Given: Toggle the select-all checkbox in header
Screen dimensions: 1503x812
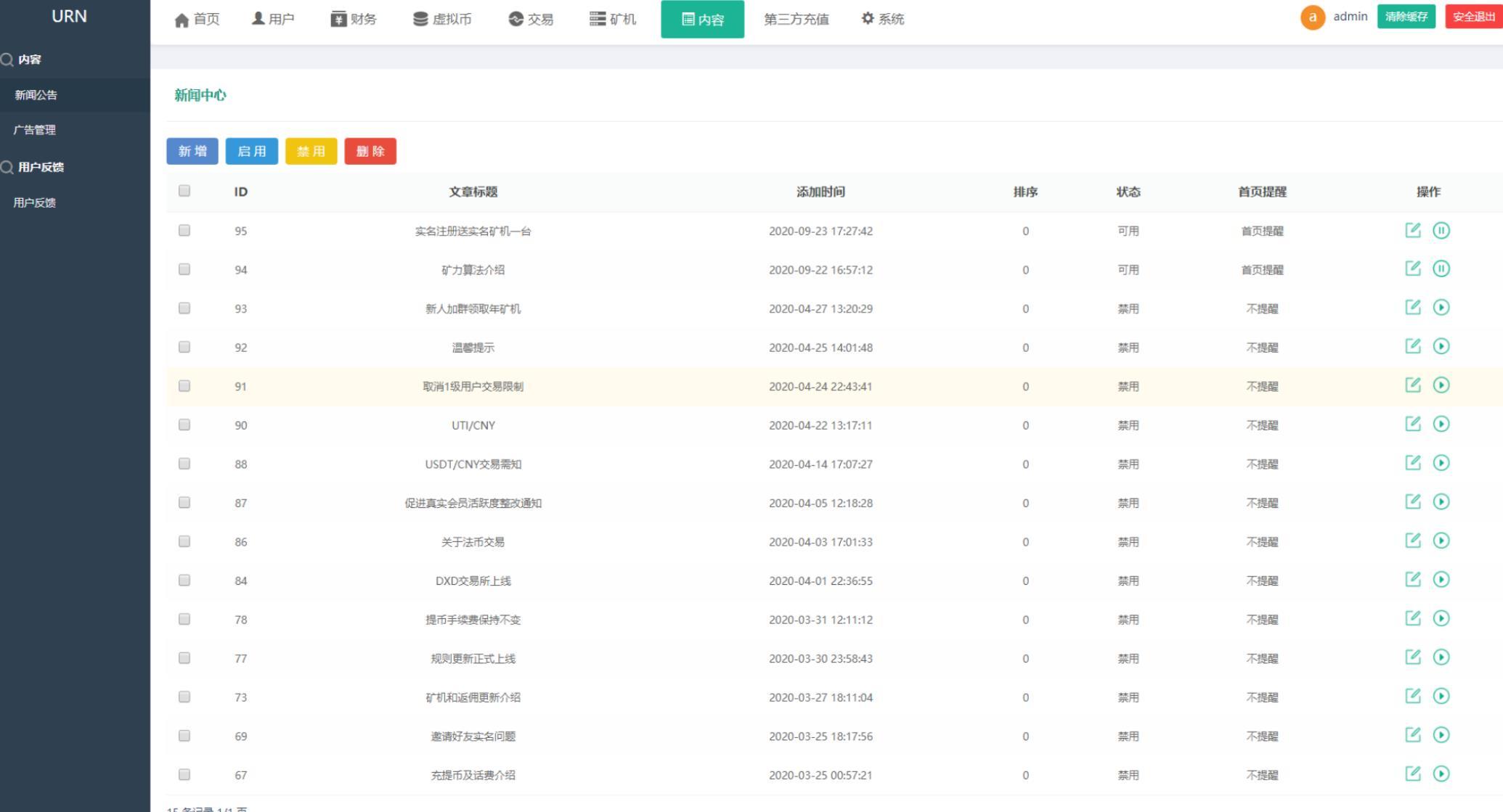Looking at the screenshot, I should coord(184,191).
